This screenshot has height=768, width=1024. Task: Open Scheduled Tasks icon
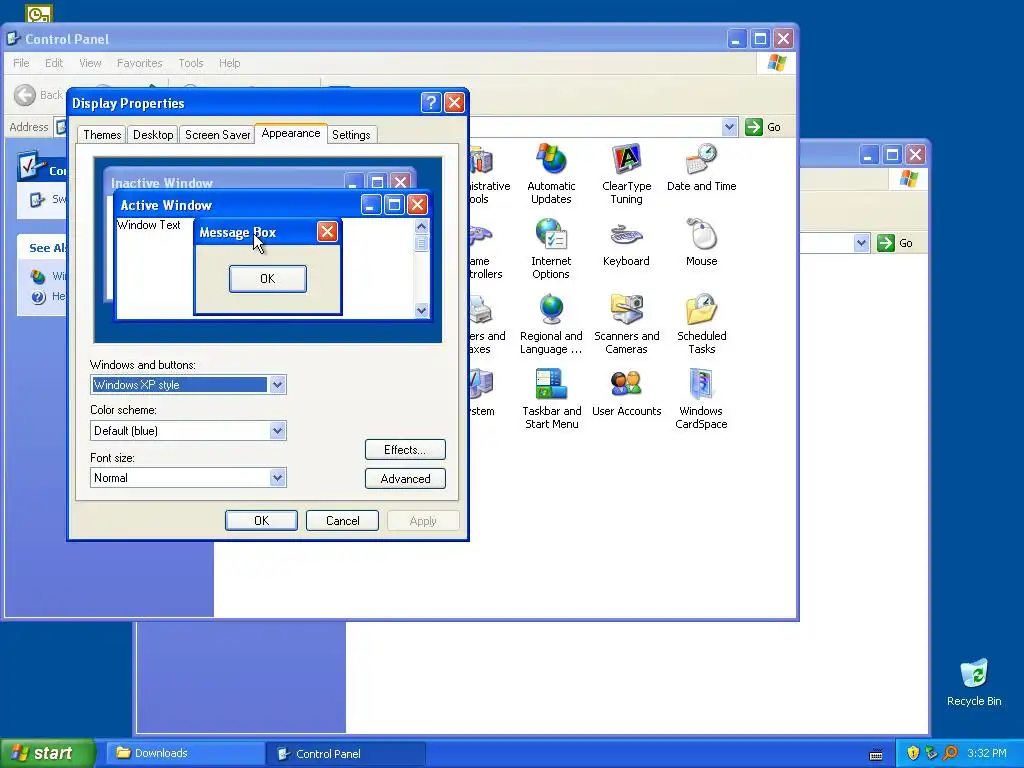(701, 324)
